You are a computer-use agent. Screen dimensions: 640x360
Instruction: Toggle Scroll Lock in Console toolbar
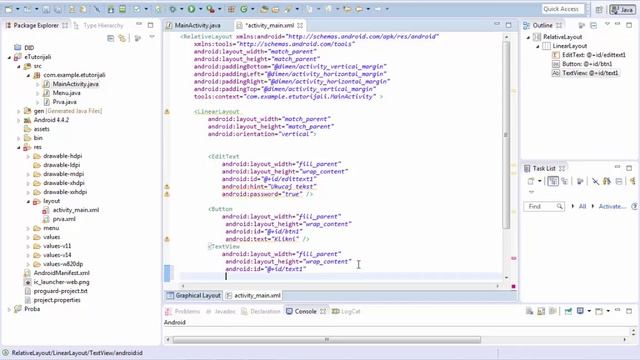coord(541,311)
